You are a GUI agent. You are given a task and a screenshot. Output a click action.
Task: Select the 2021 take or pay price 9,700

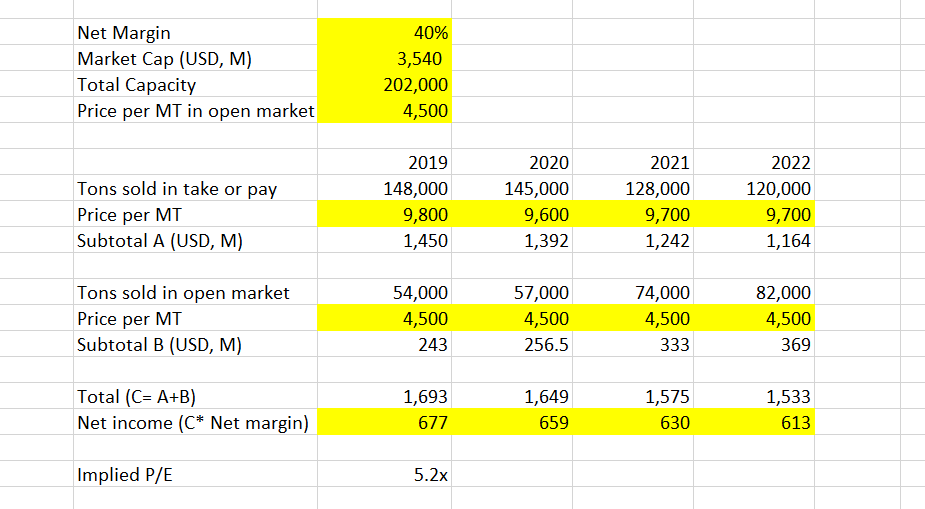point(630,214)
